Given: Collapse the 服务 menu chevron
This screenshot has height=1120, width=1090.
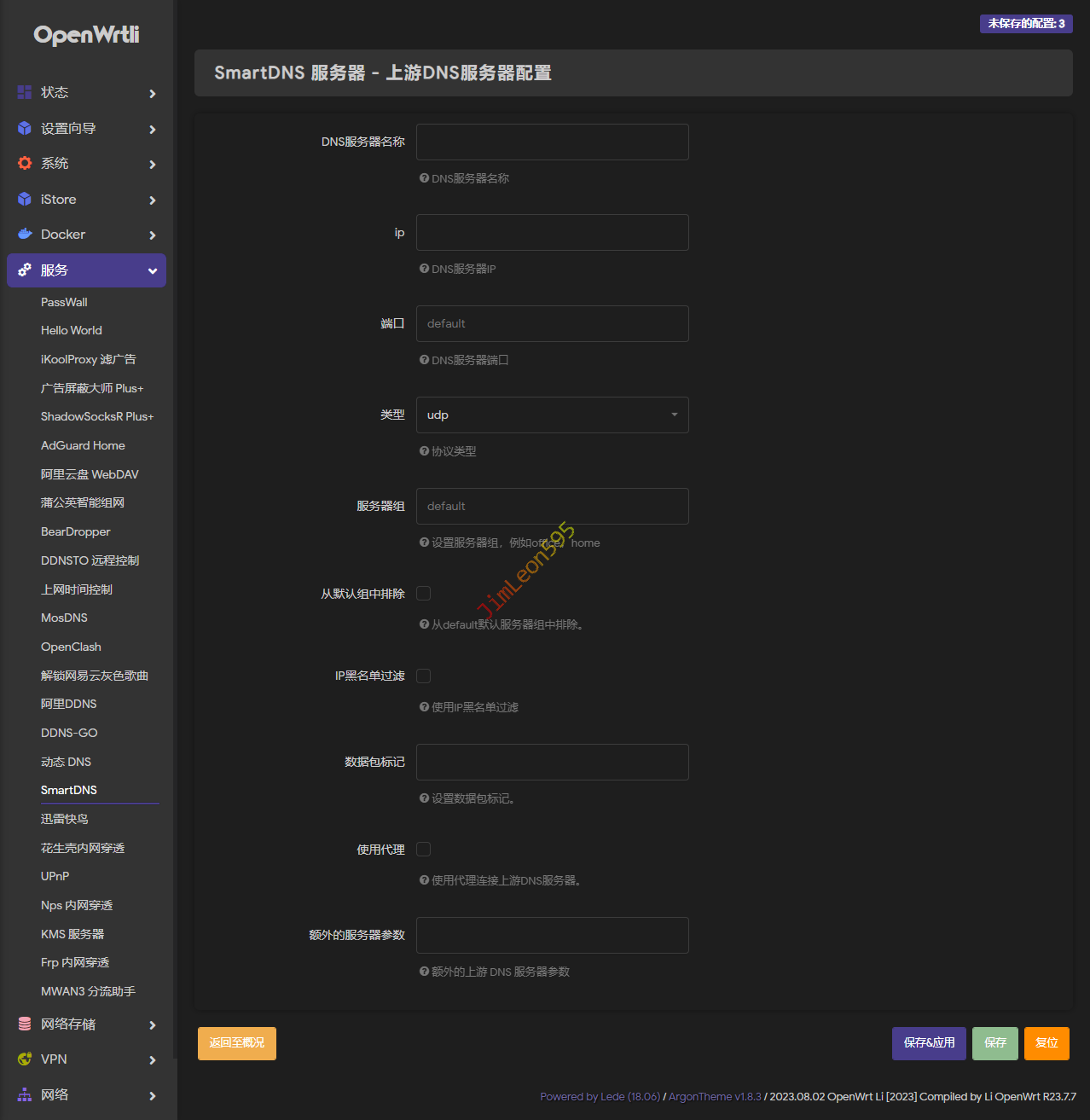Looking at the screenshot, I should click(153, 270).
